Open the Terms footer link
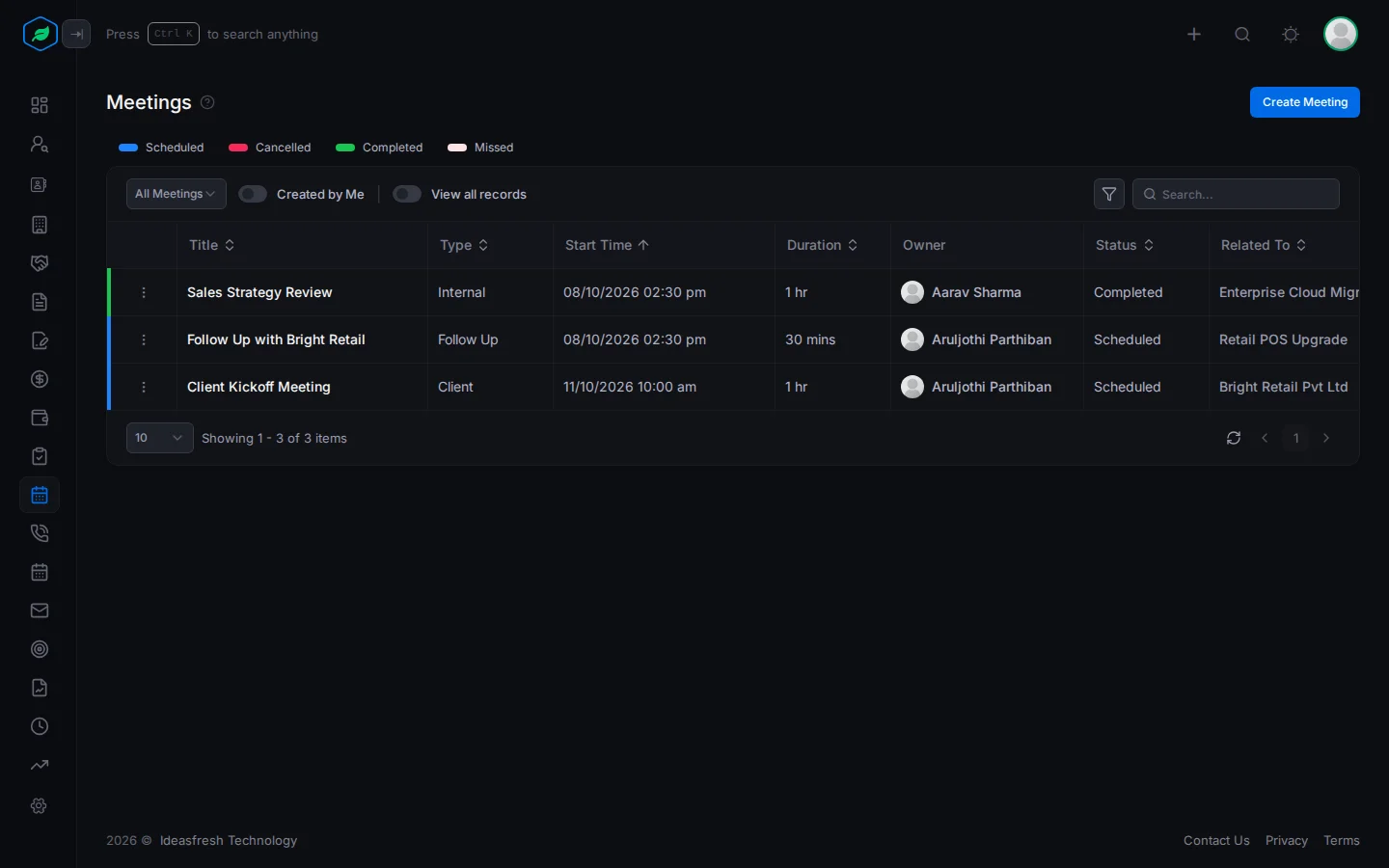The image size is (1389, 868). click(x=1342, y=841)
